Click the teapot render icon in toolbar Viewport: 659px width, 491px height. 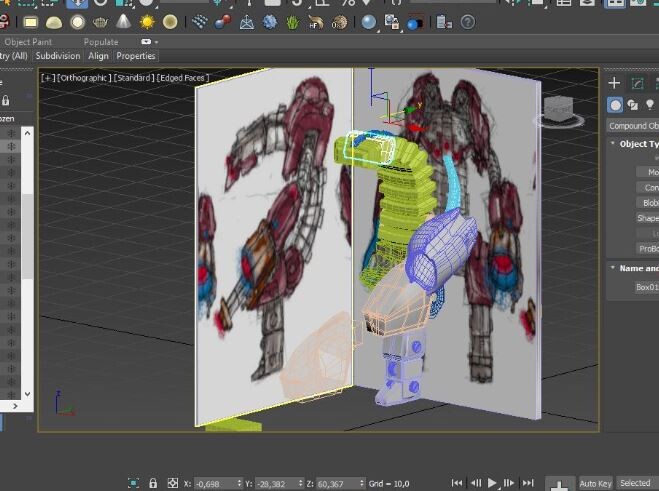100,22
